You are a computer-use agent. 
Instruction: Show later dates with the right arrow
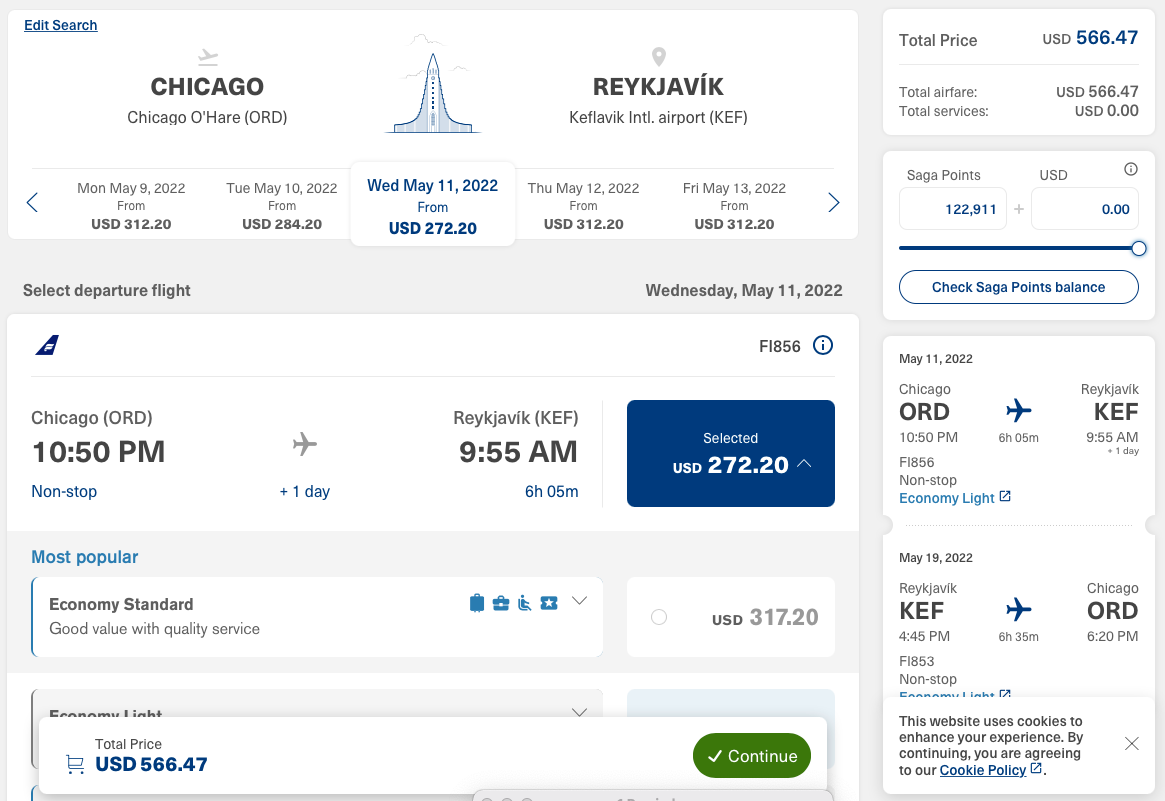[834, 202]
